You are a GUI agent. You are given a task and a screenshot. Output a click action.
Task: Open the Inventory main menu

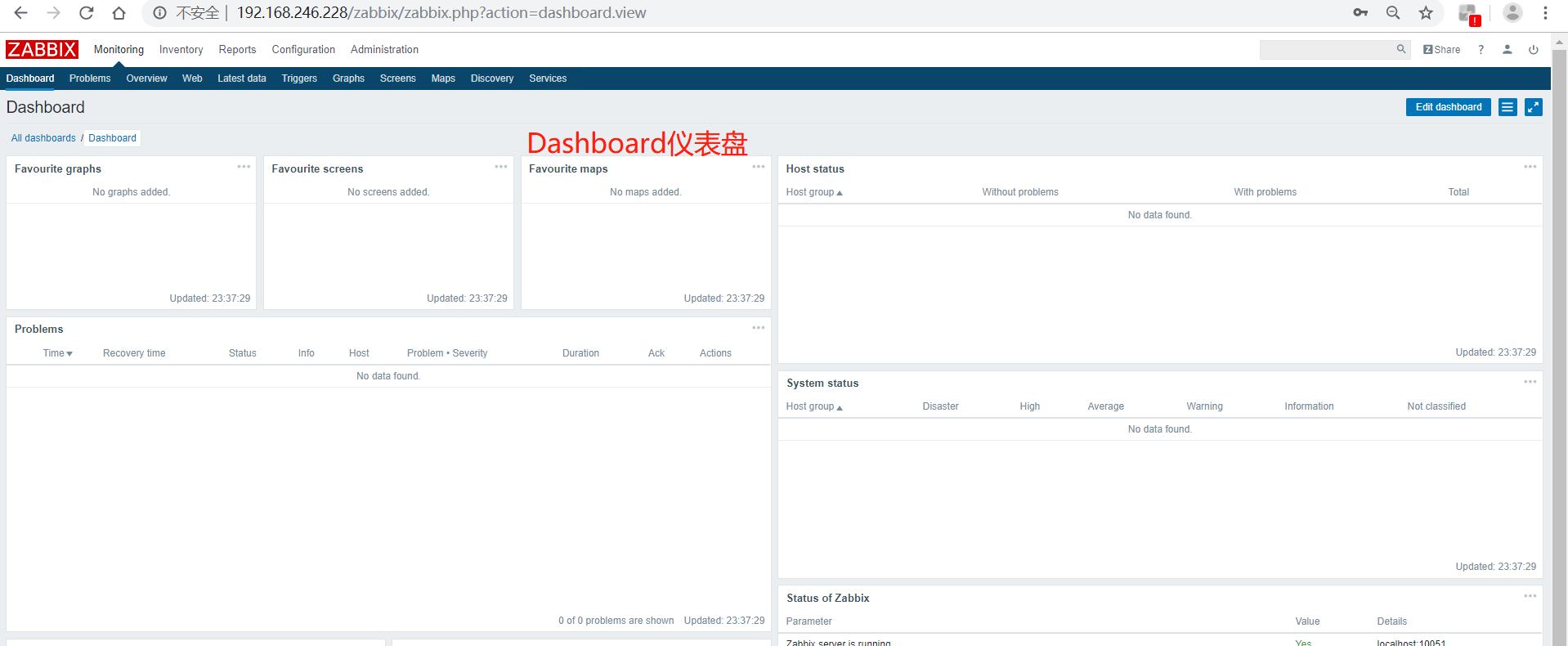(x=181, y=50)
